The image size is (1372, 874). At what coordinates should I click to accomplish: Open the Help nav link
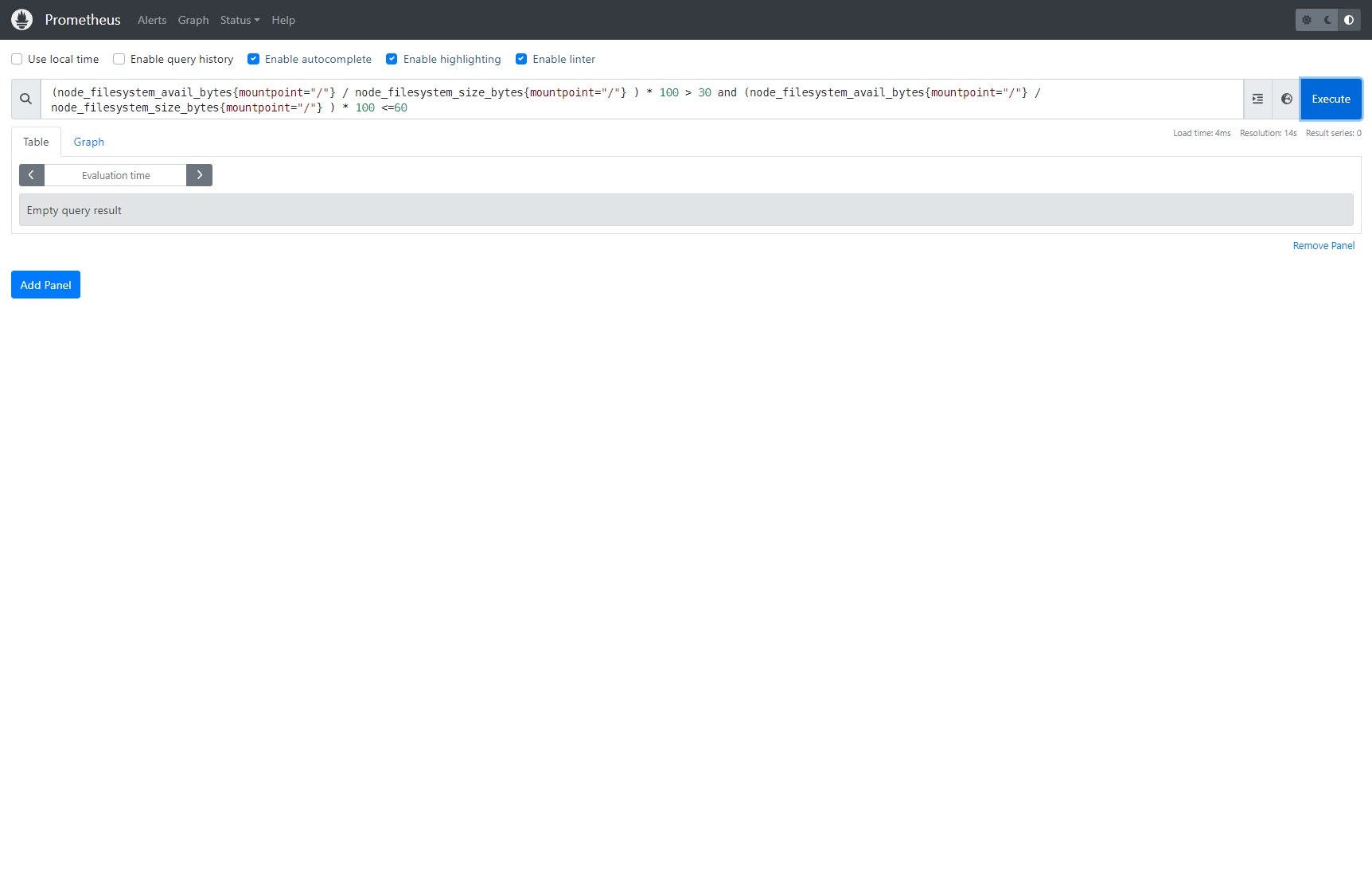283,20
